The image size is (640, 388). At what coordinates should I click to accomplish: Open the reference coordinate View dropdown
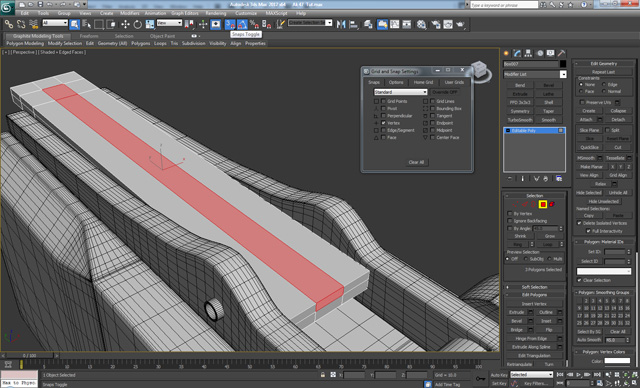[x=169, y=23]
